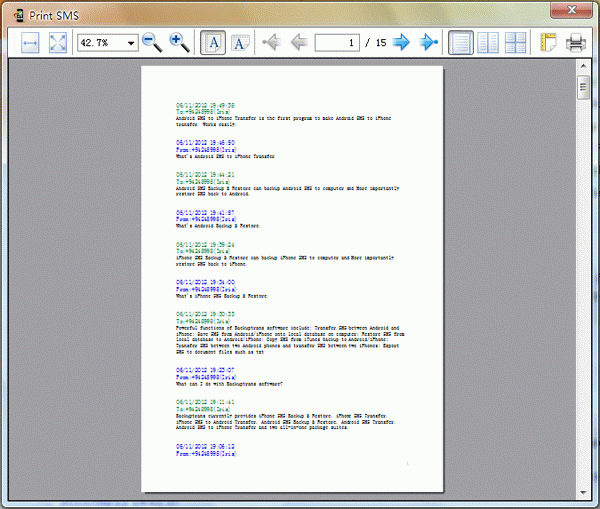Viewport: 600px width, 509px height.
Task: Toggle the smaller text A button
Action: coord(240,43)
